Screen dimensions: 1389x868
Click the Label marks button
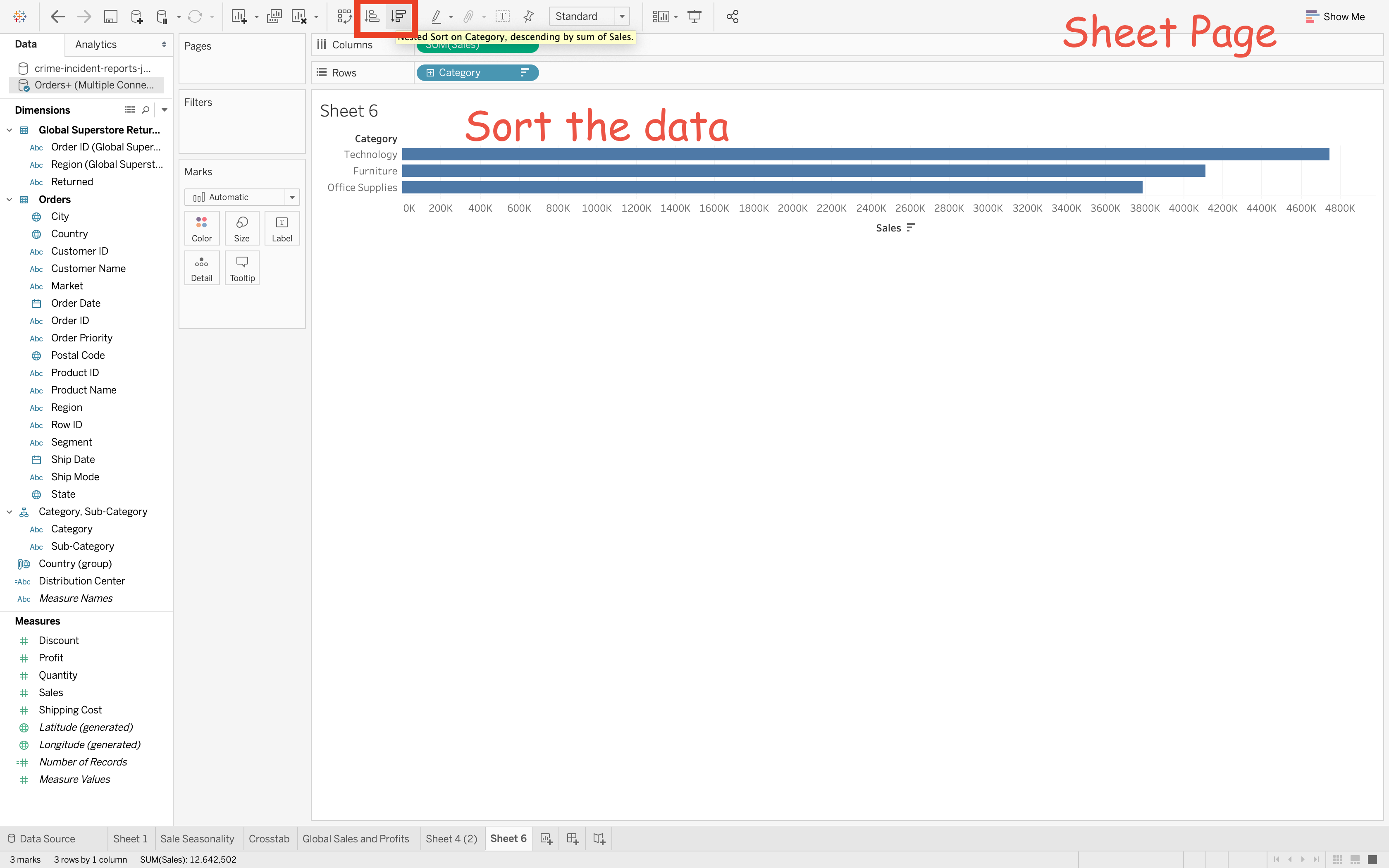[x=282, y=229]
